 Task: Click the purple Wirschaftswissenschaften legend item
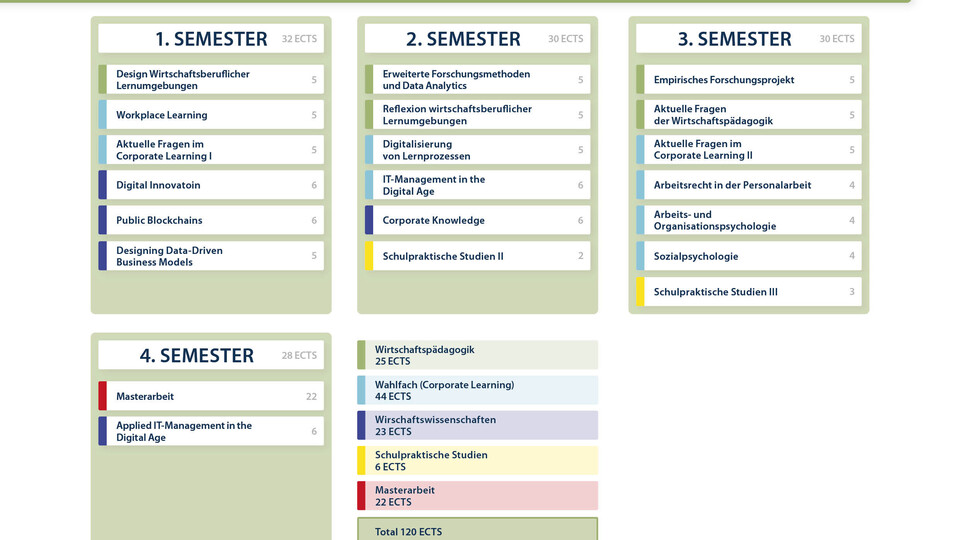pos(478,425)
